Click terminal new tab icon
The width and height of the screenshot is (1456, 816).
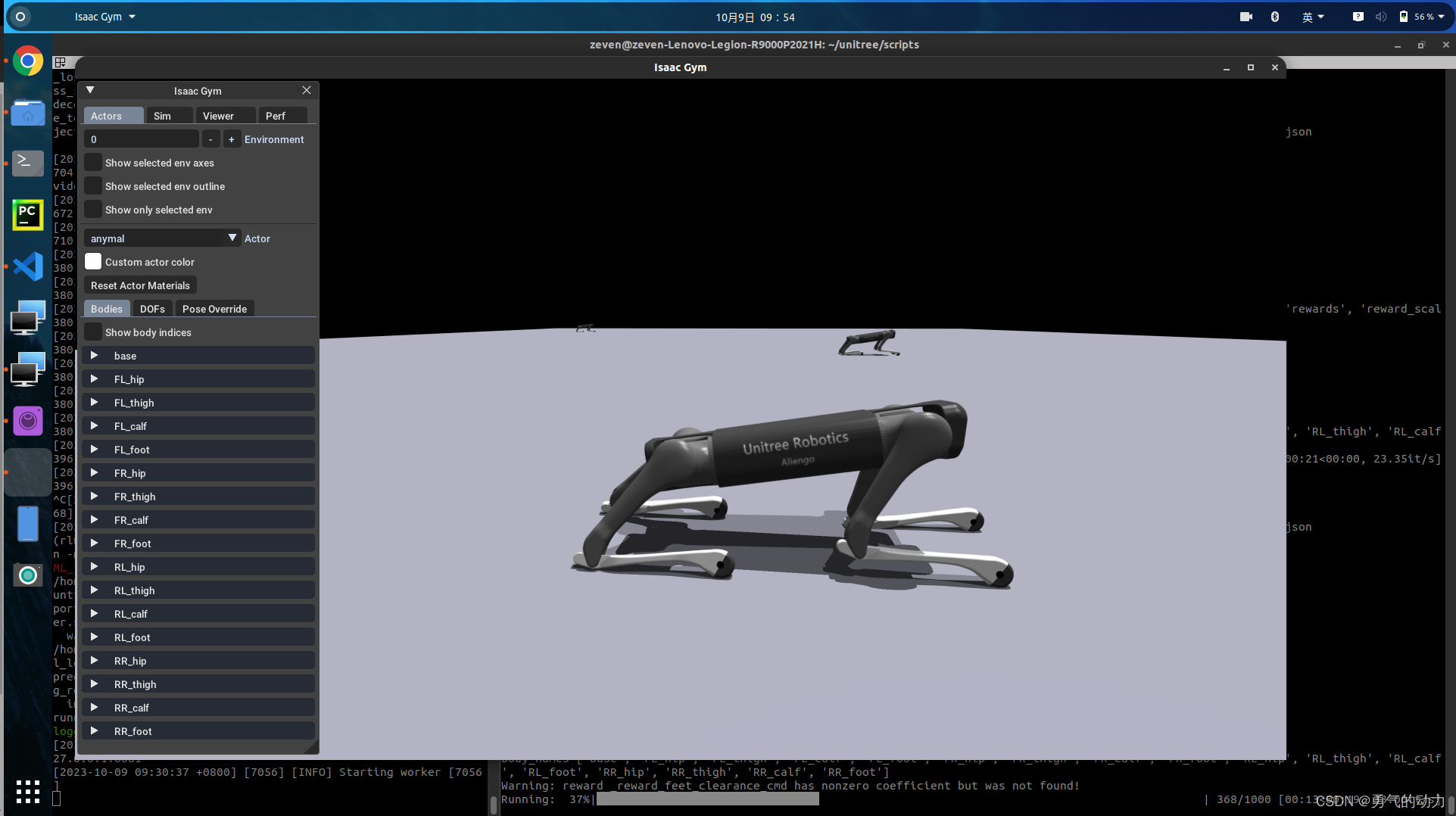(x=61, y=62)
